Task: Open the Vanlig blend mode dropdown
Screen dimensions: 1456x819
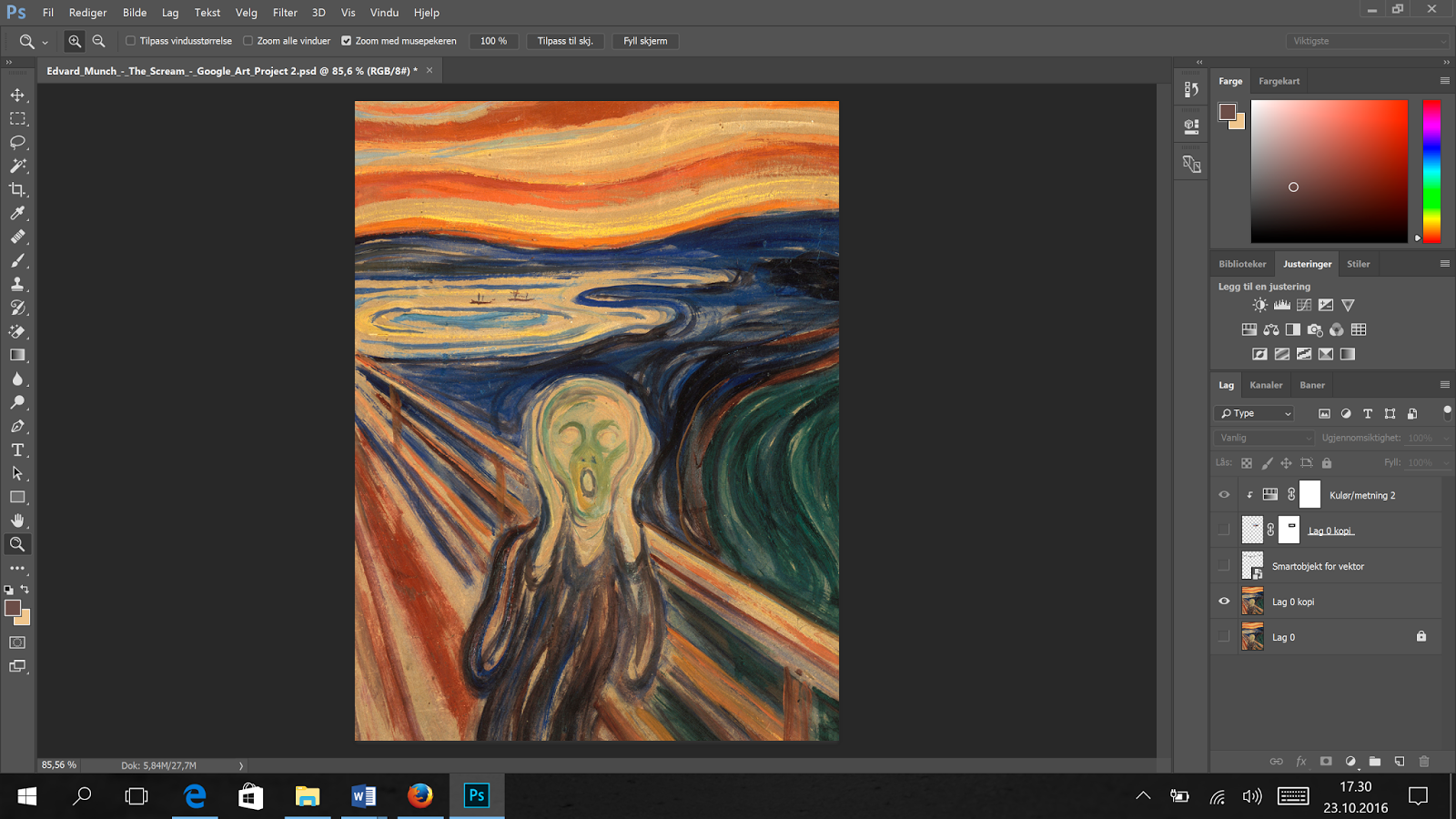Action: [1265, 438]
